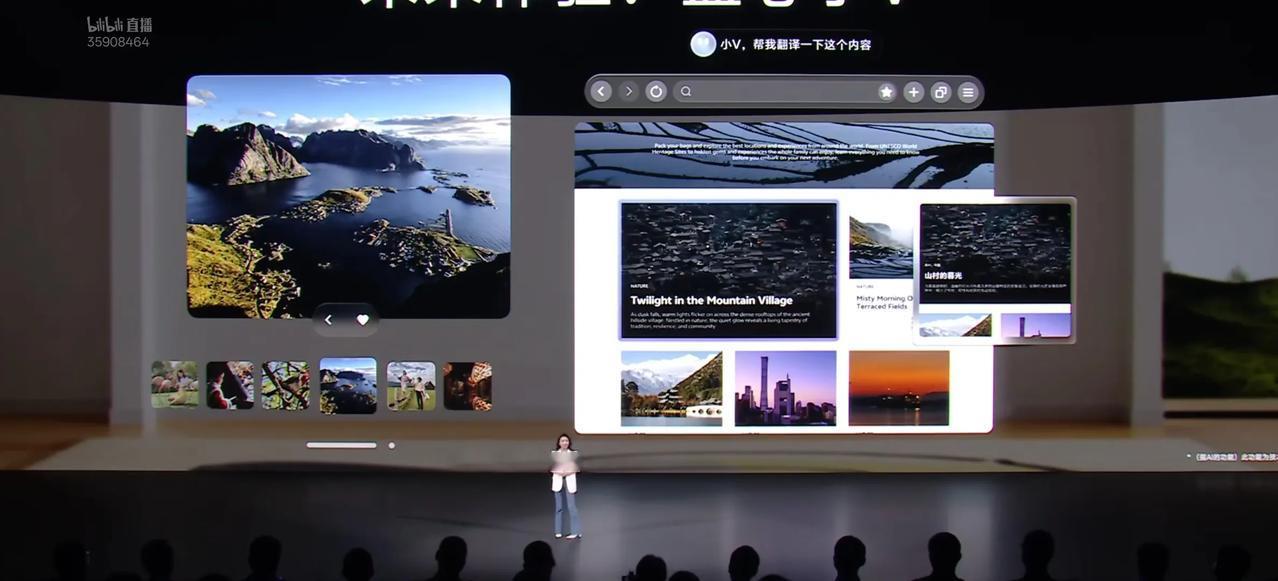Show open windows with the tabs icon

pyautogui.click(x=940, y=92)
